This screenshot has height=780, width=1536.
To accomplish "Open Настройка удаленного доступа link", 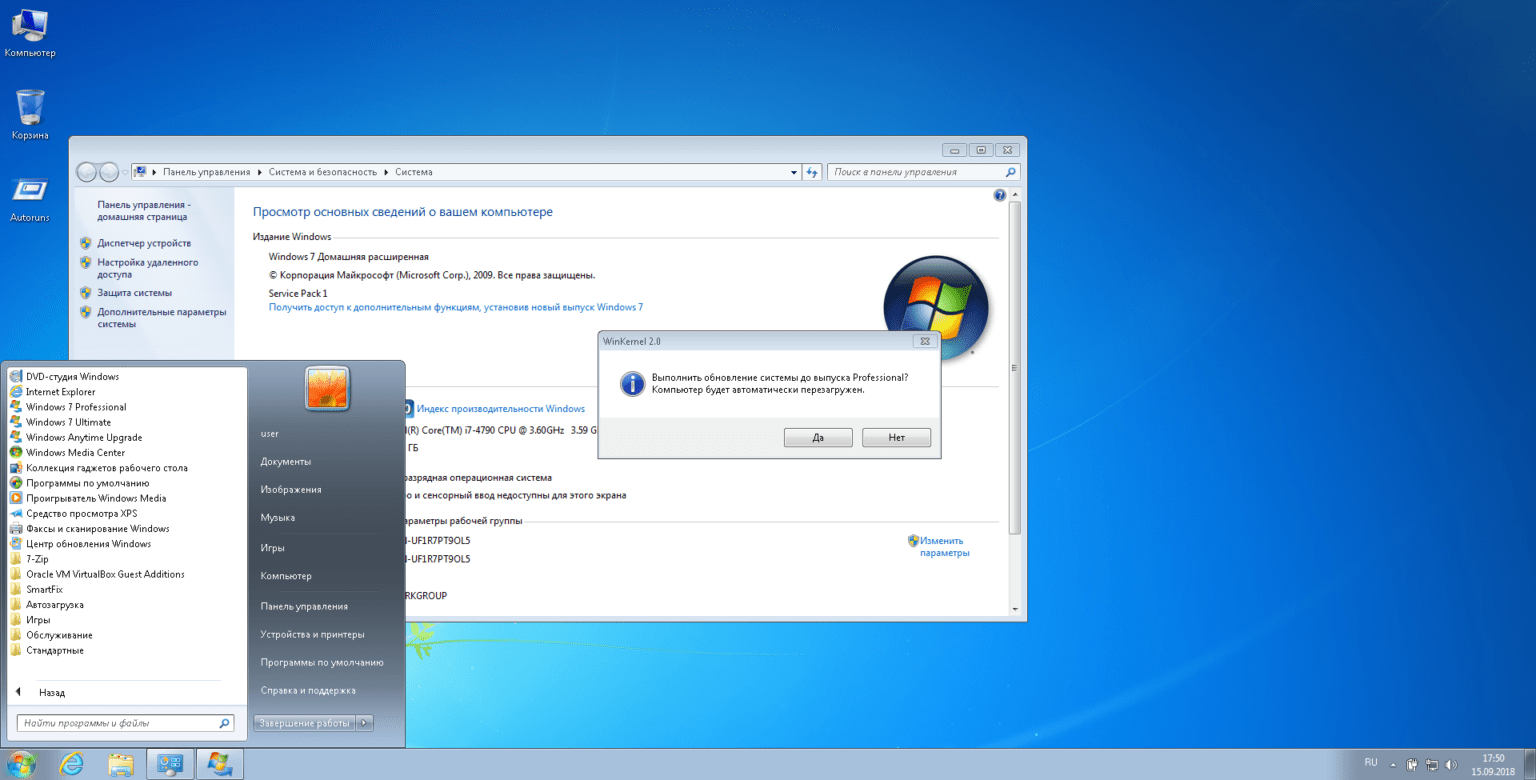I will (x=148, y=268).
